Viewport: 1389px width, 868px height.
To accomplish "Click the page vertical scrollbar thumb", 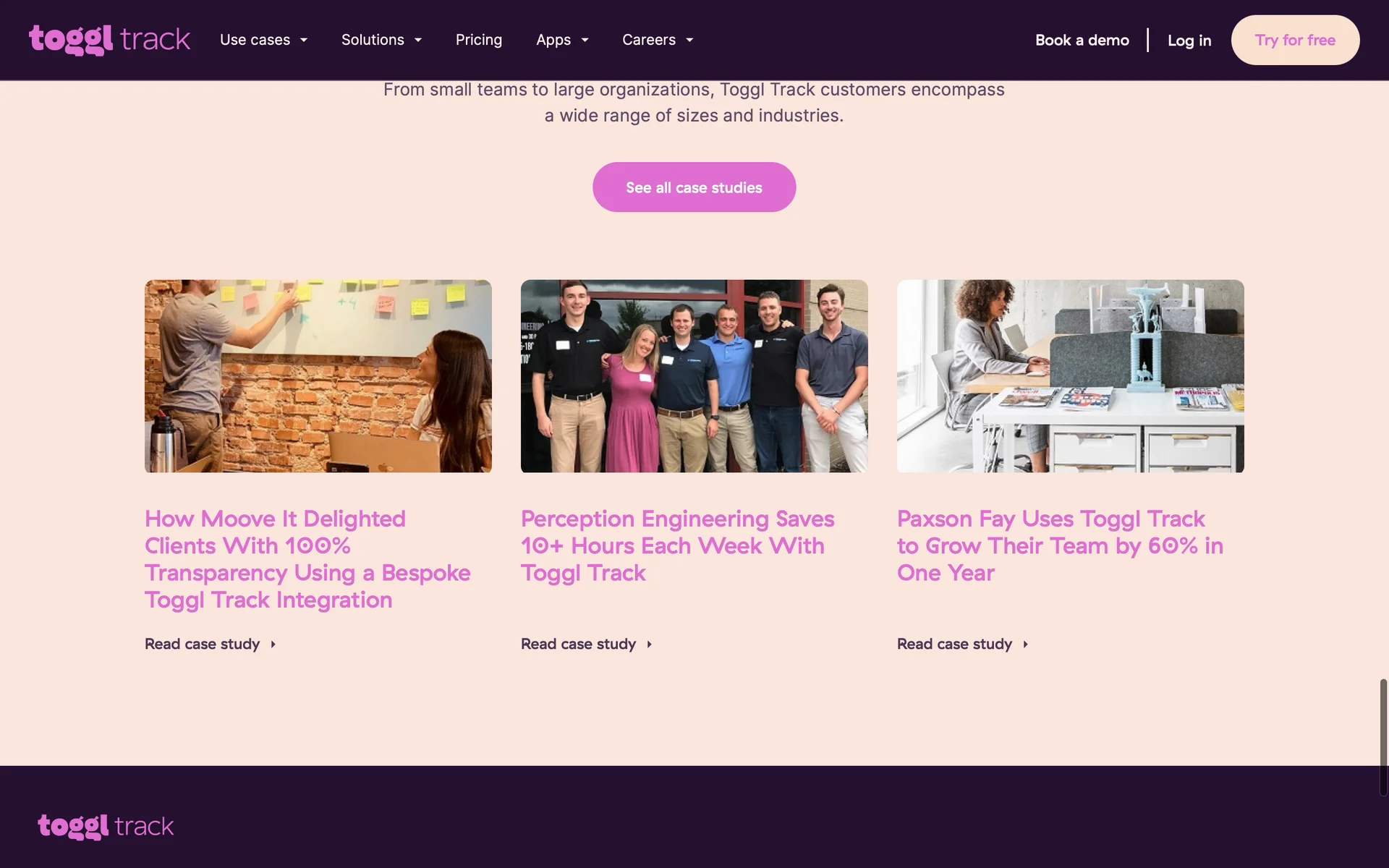I will pyautogui.click(x=1383, y=736).
